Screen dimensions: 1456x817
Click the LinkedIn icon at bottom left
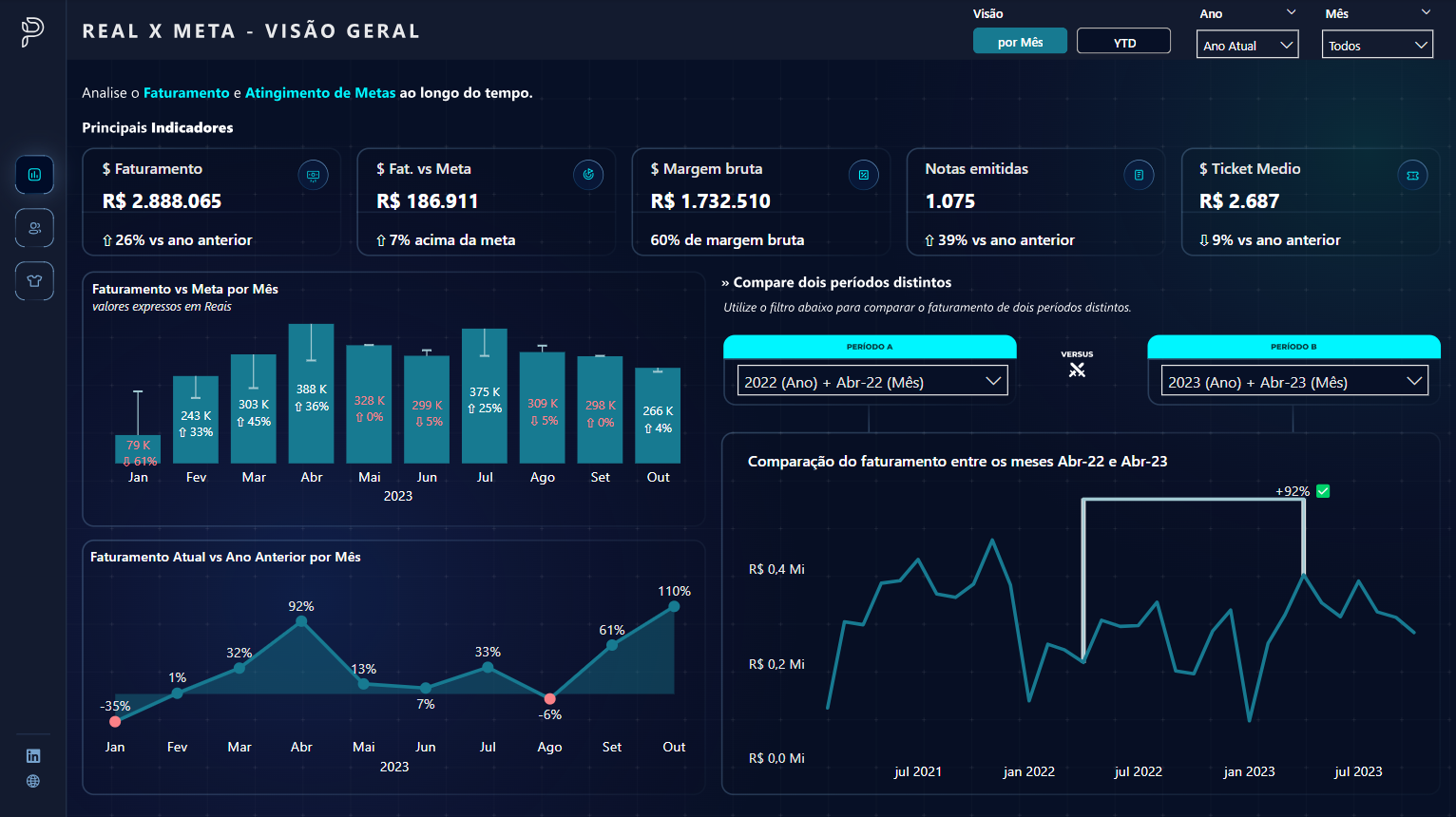click(x=33, y=756)
